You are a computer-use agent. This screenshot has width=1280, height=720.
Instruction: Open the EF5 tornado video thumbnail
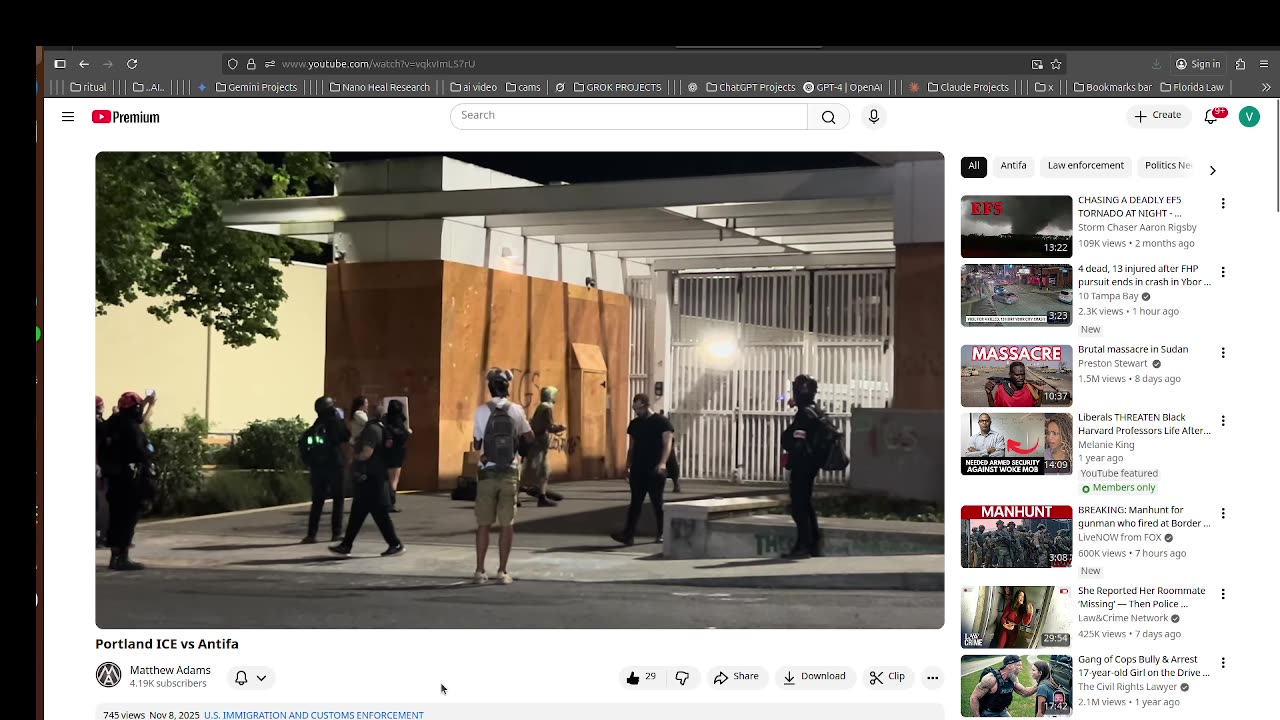click(1016, 226)
